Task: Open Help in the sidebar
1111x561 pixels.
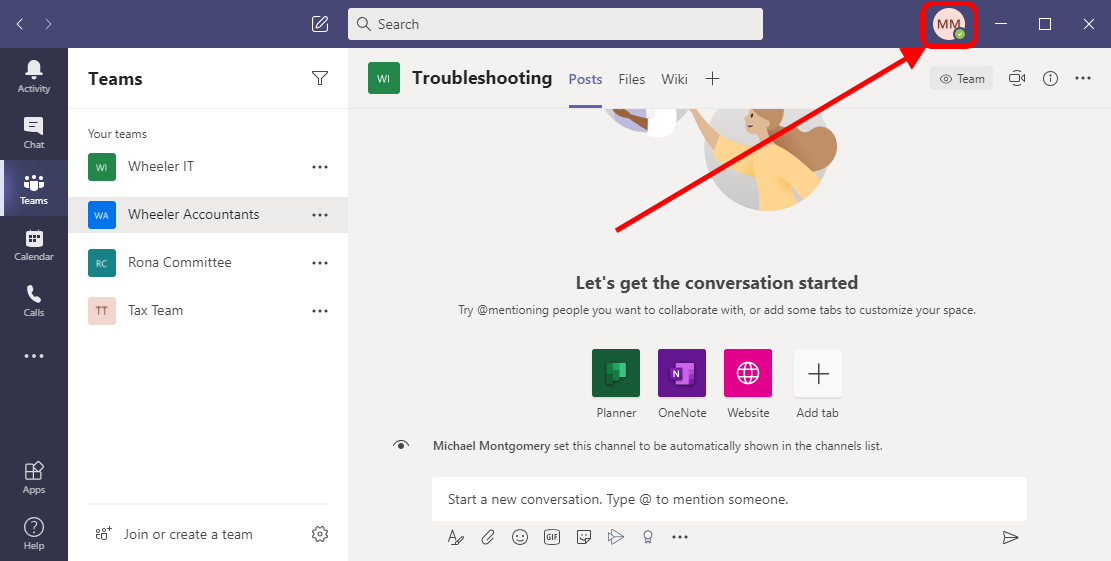Action: pos(33,533)
